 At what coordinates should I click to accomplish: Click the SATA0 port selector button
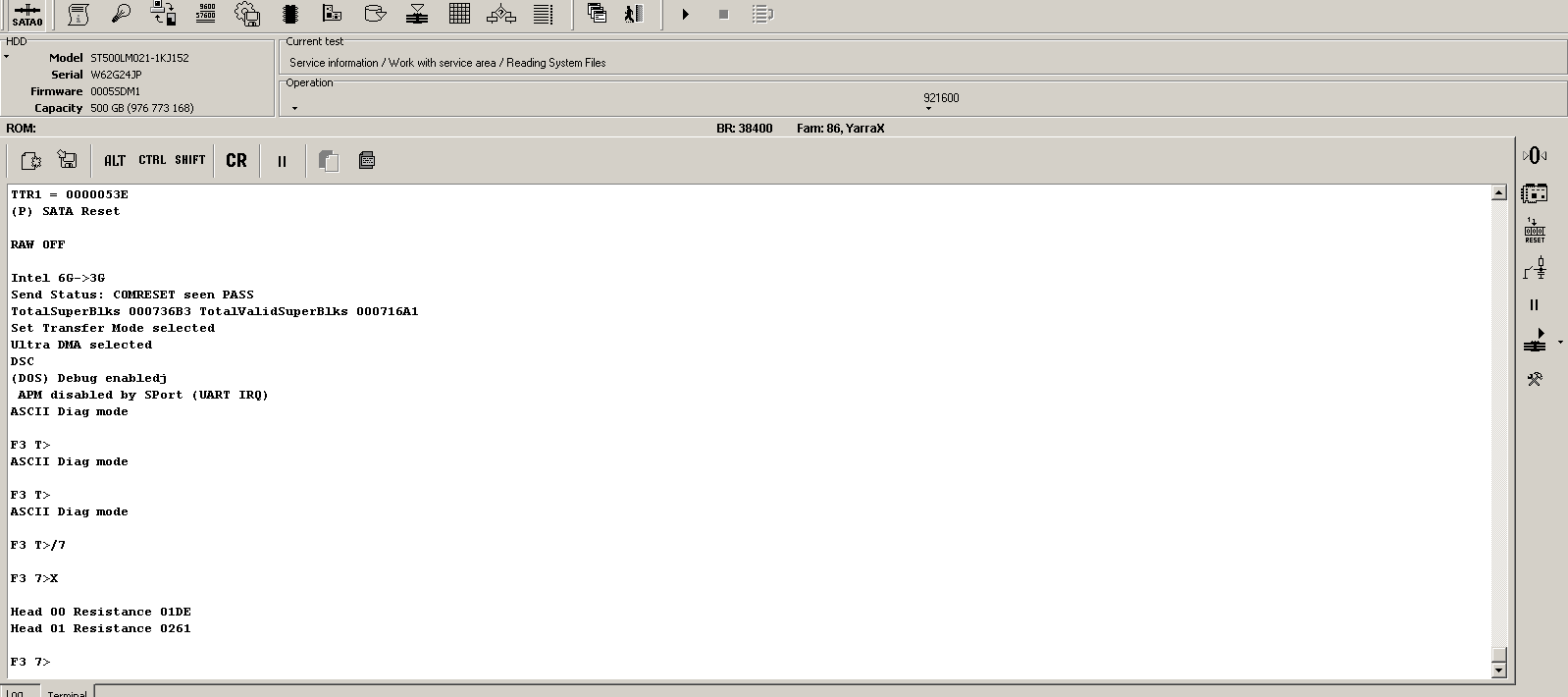point(27,15)
